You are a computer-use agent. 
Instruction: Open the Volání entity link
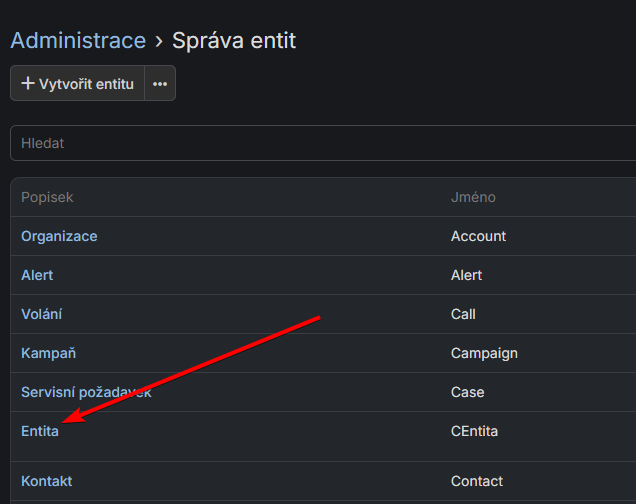pos(41,314)
